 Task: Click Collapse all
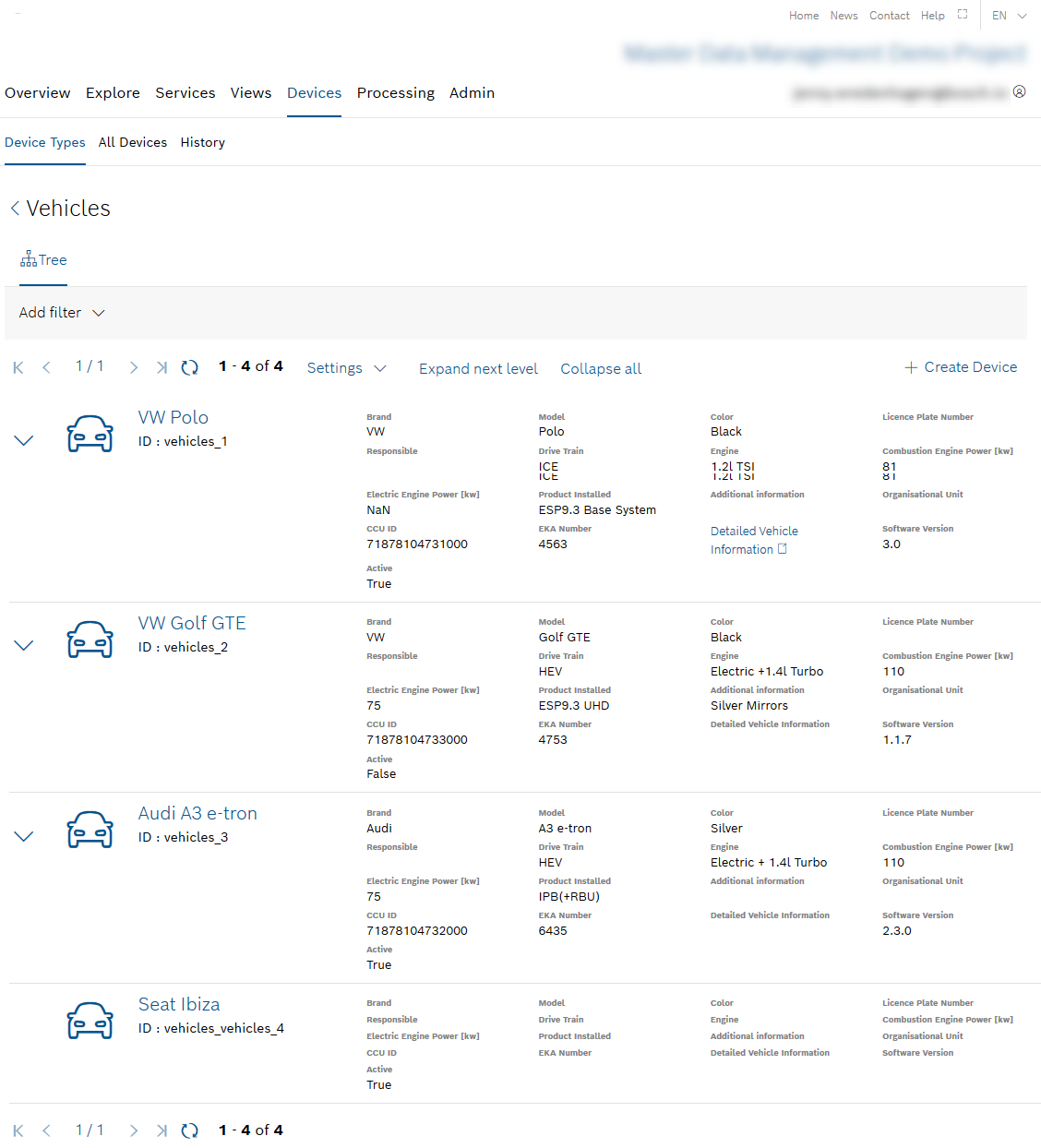[x=601, y=368]
